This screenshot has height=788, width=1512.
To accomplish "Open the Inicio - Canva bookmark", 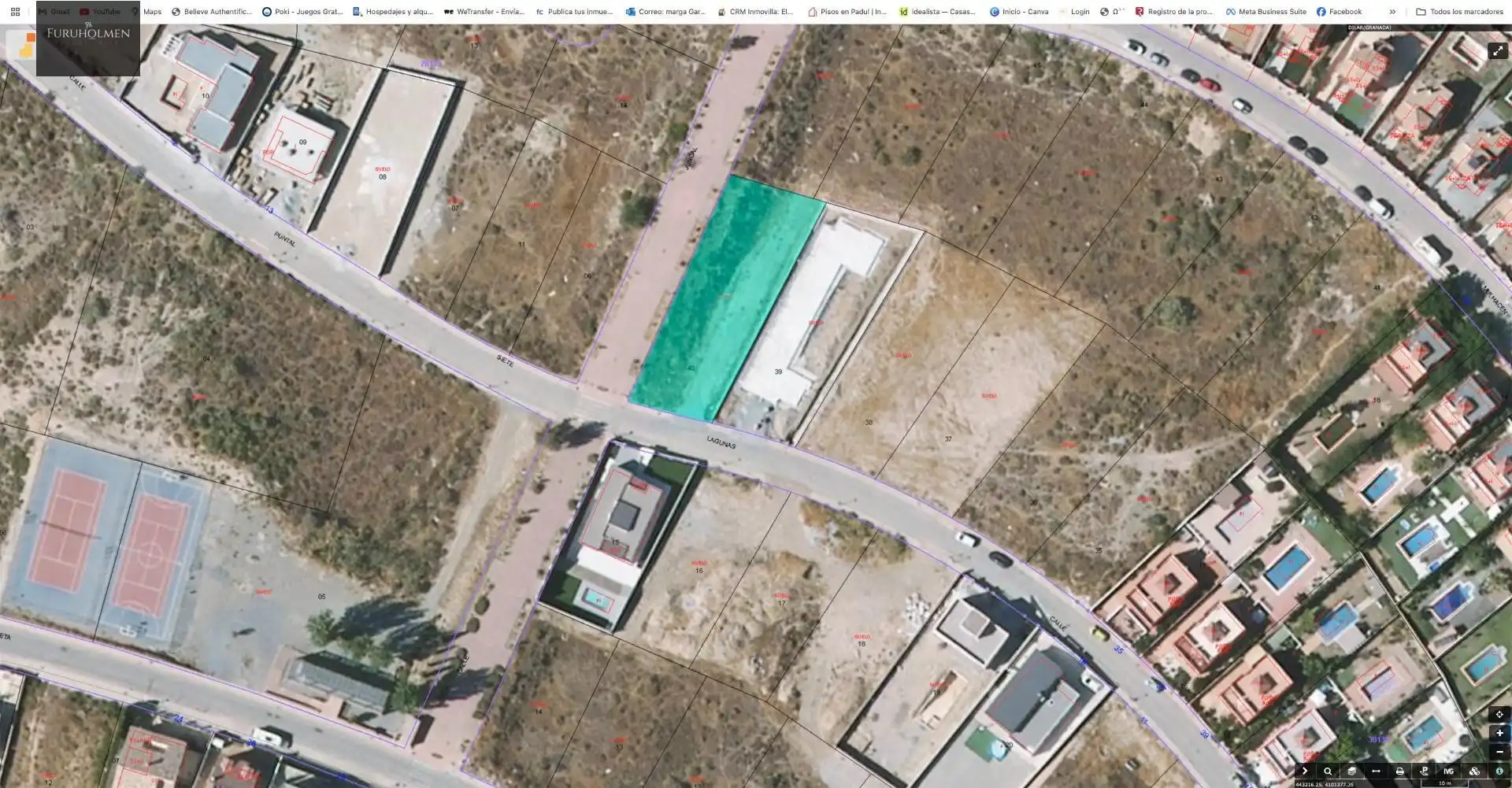I will click(1019, 12).
